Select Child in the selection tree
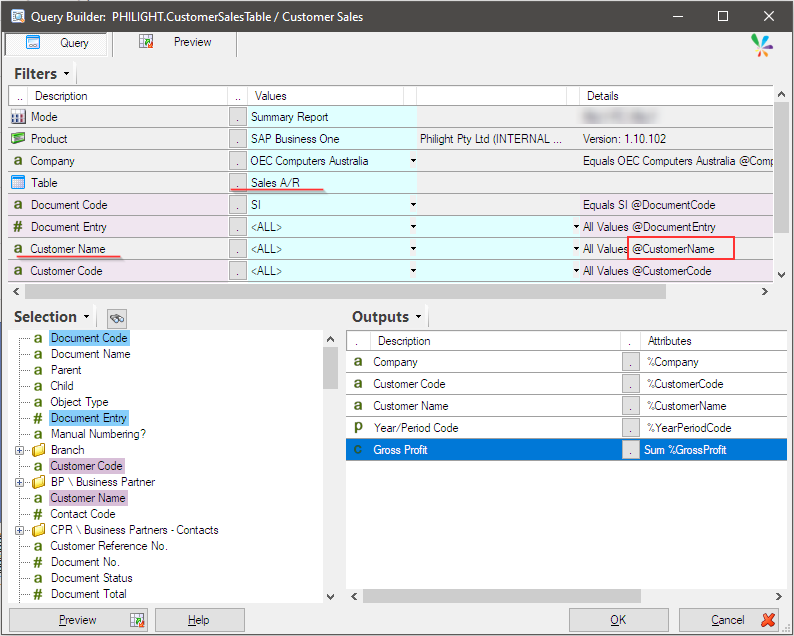Image resolution: width=794 pixels, height=636 pixels. point(62,386)
